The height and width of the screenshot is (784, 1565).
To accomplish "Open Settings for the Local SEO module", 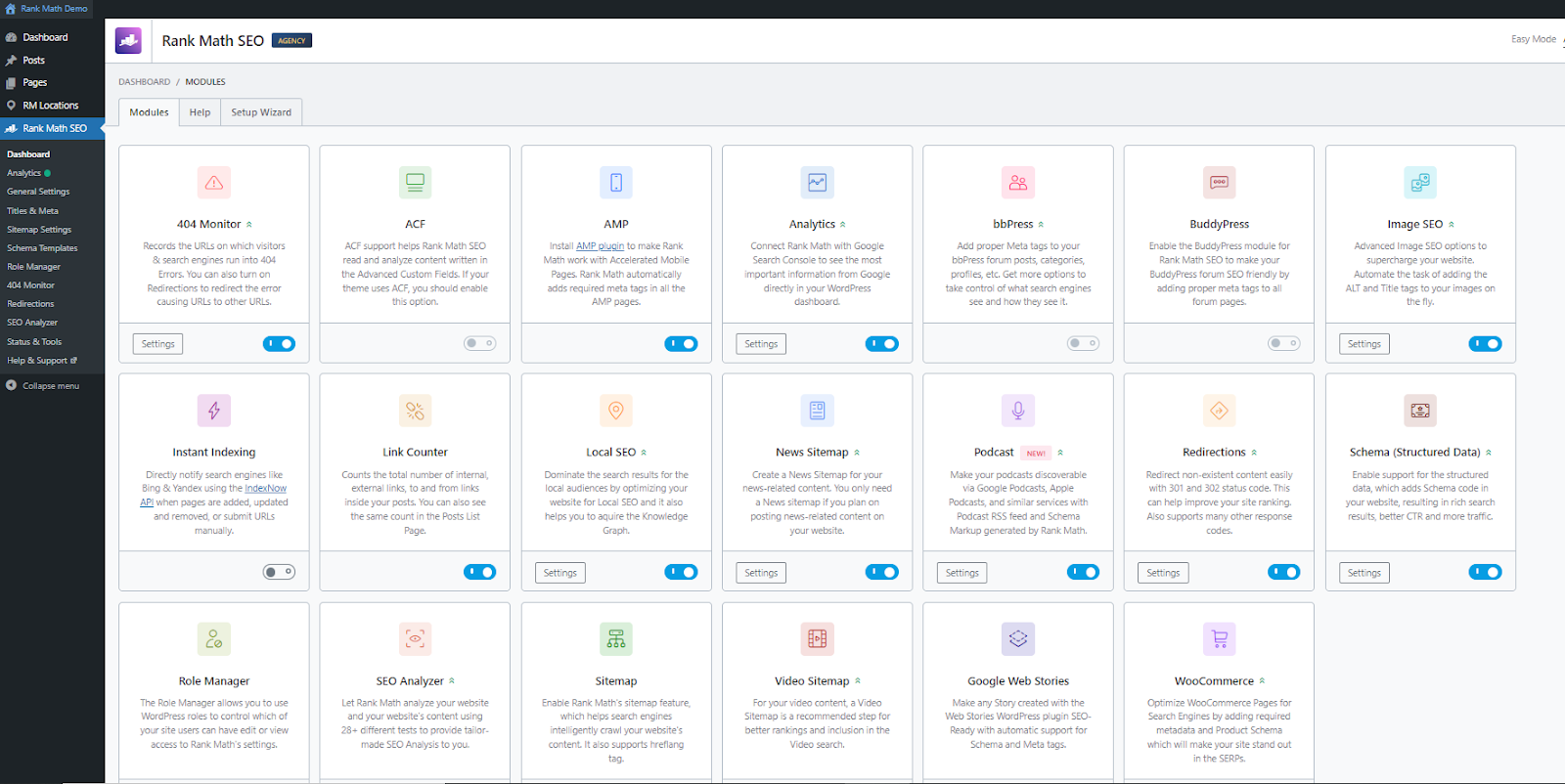I will tap(560, 573).
